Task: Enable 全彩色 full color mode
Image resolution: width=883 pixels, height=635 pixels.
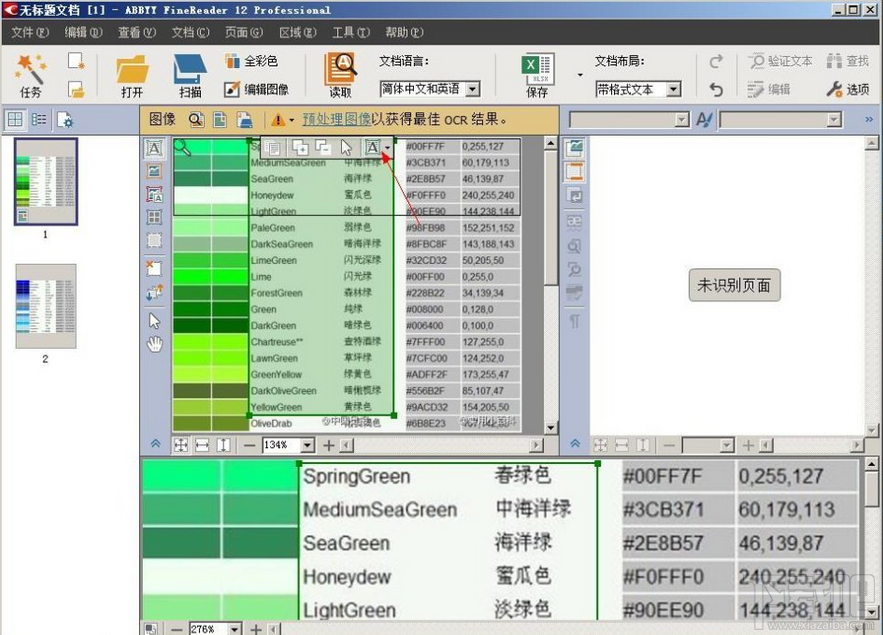Action: [251, 61]
